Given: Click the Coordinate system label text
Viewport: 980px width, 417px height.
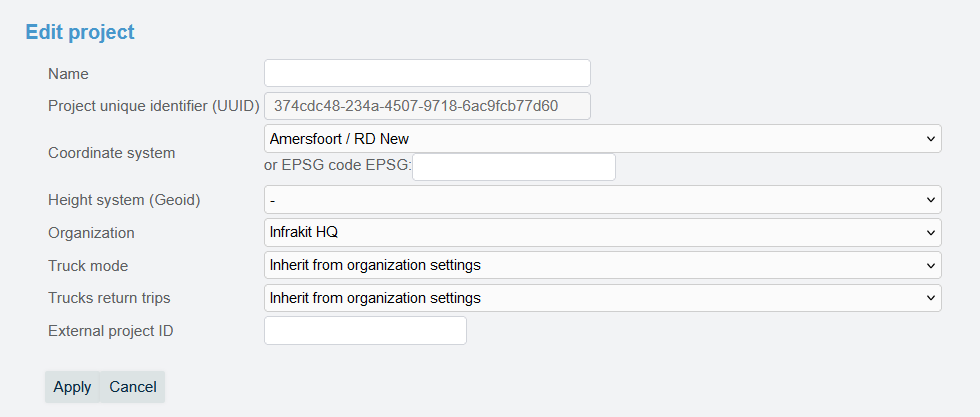Looking at the screenshot, I should [x=111, y=153].
